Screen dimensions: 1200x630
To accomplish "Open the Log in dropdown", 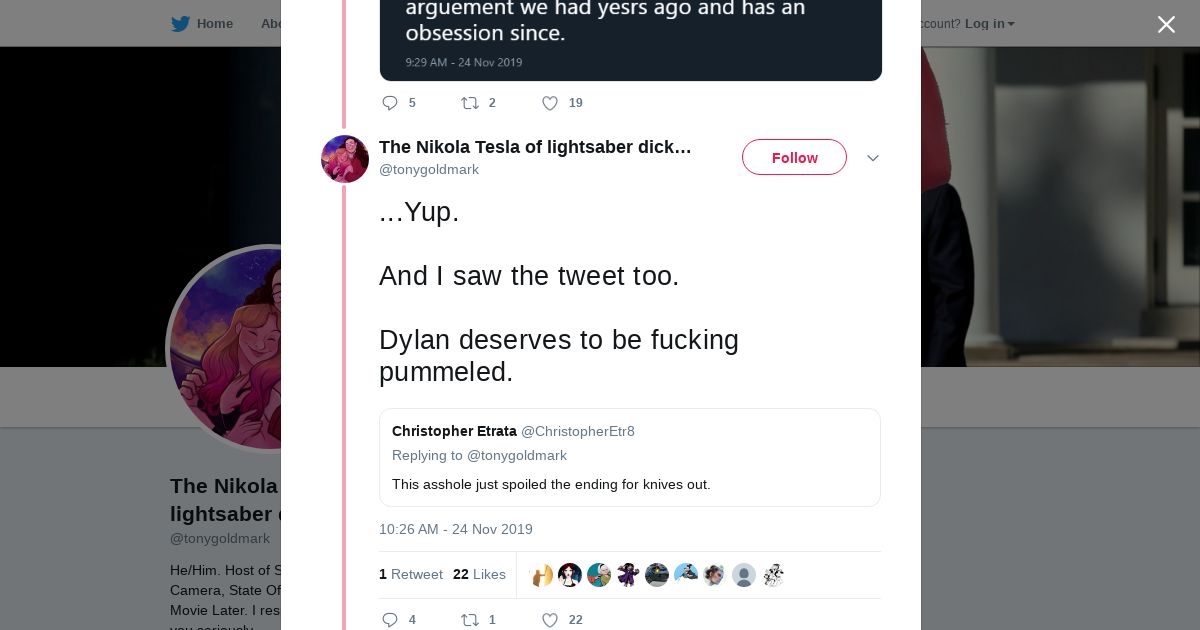I will point(989,24).
